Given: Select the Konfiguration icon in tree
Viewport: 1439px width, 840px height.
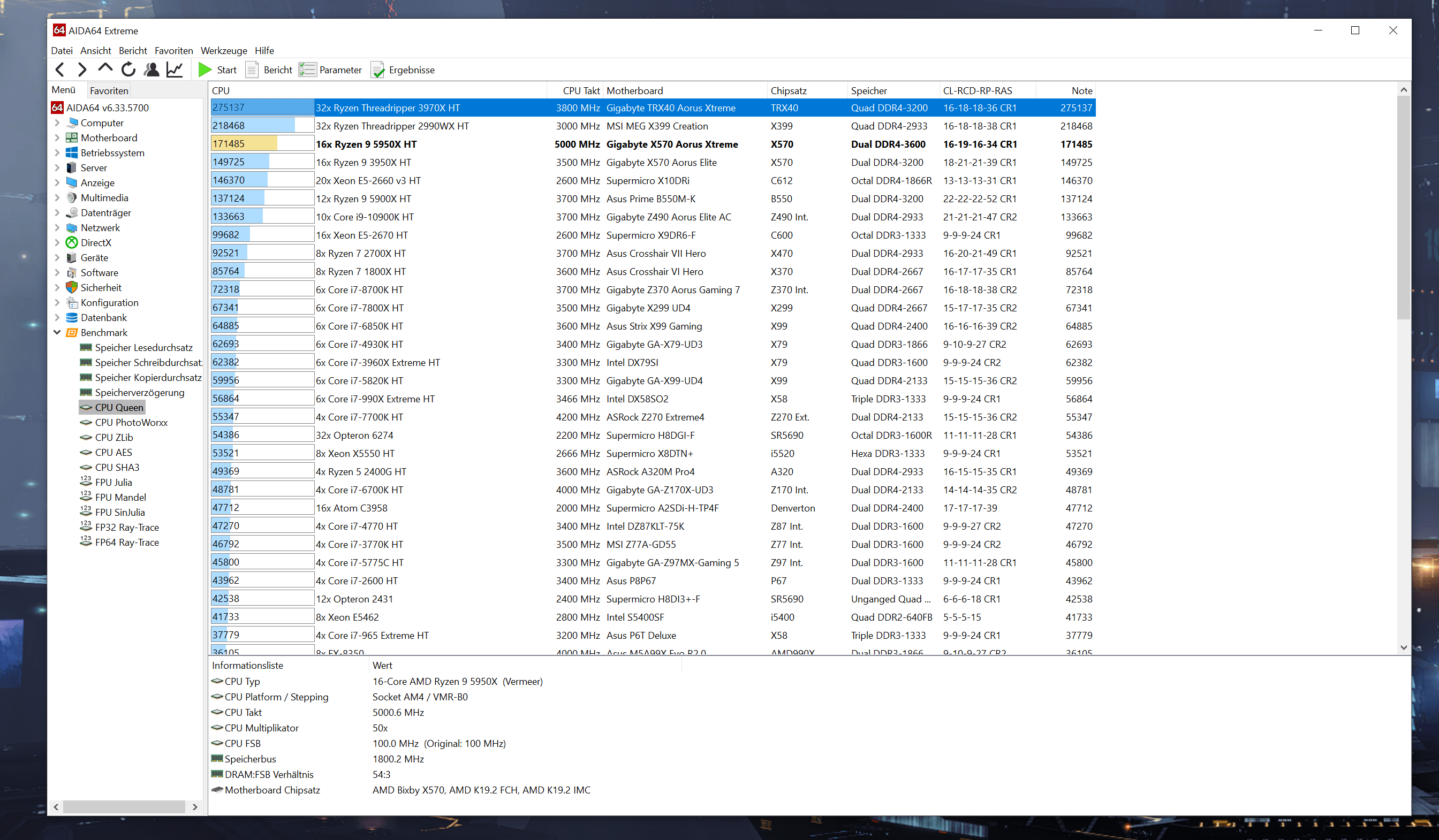Looking at the screenshot, I should [x=71, y=302].
